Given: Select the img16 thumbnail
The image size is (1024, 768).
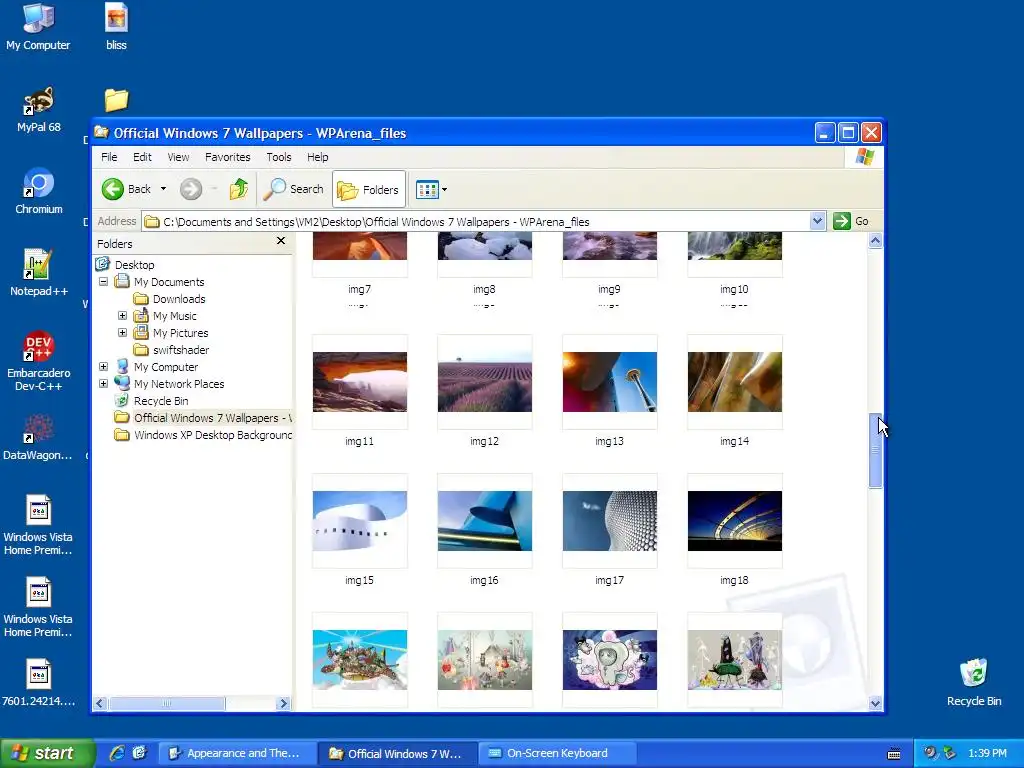Looking at the screenshot, I should coord(485,521).
